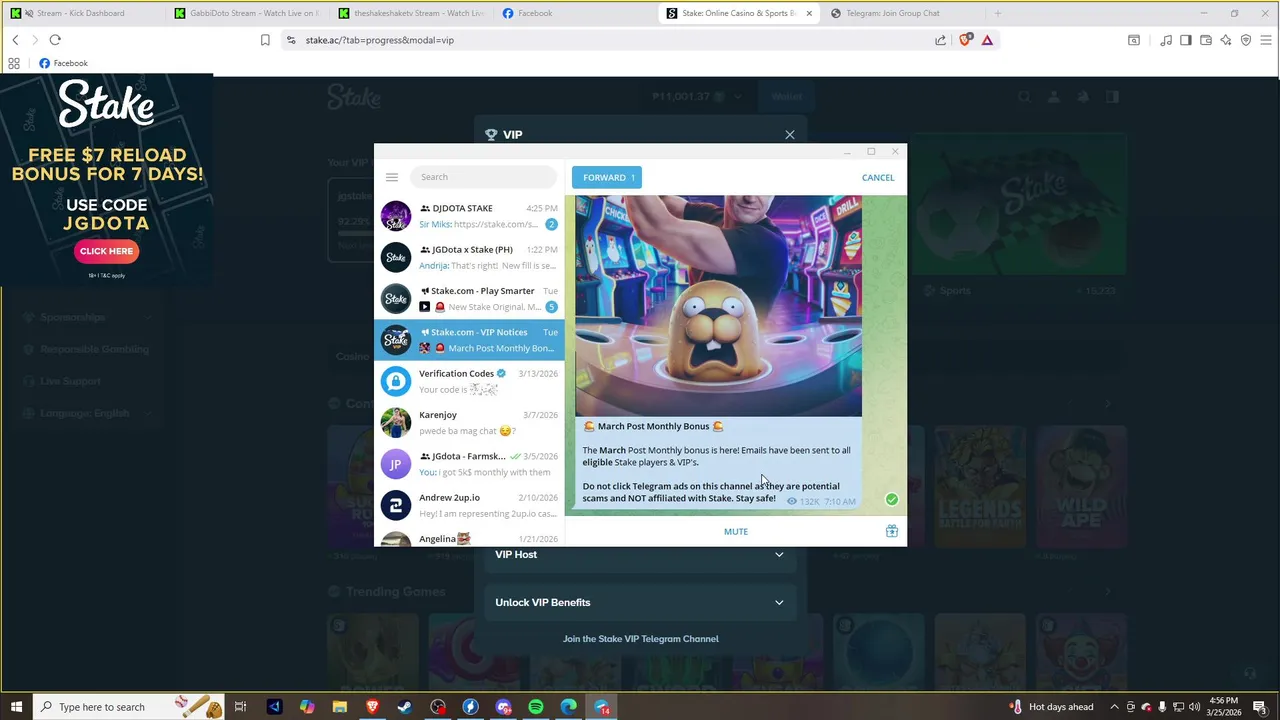The width and height of the screenshot is (1280, 720).
Task: Open Leo AI sparkle icon
Action: click(1226, 40)
